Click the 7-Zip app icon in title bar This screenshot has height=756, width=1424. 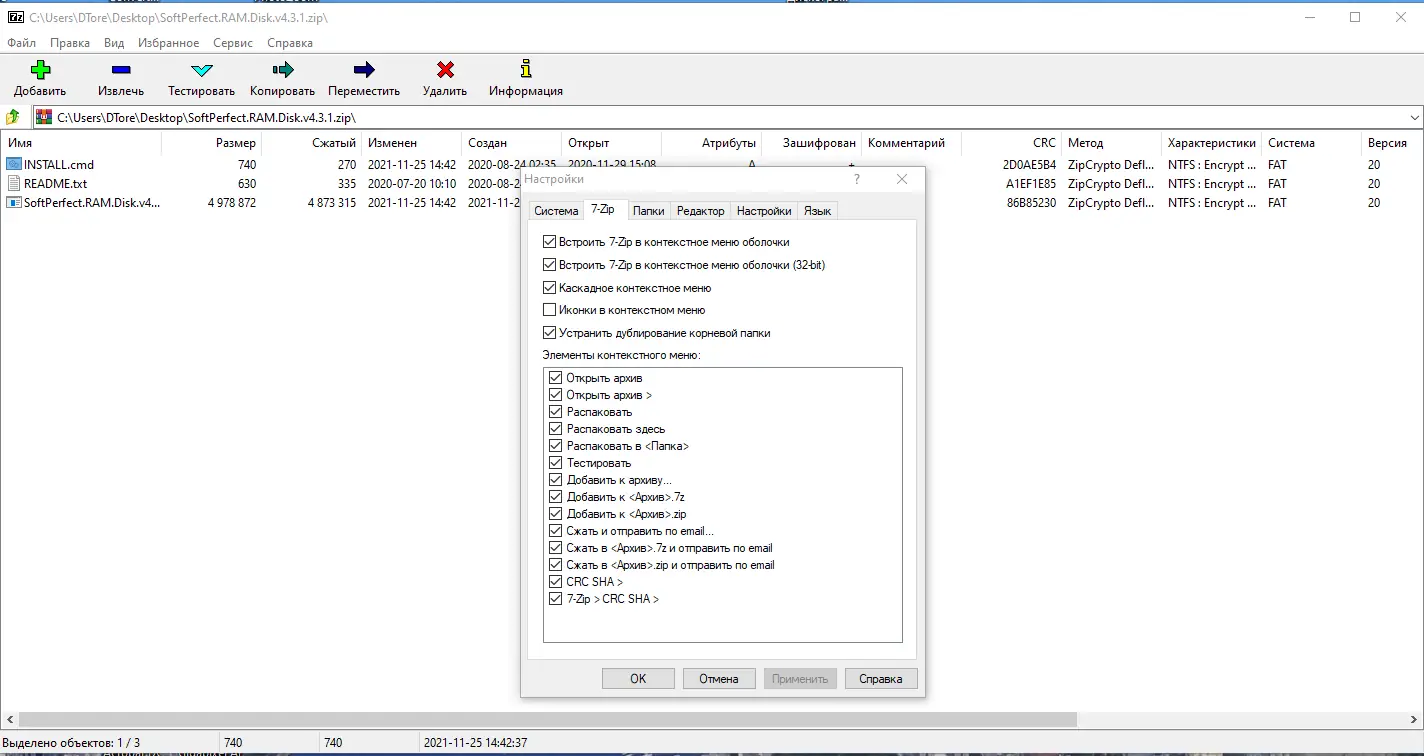coord(16,17)
